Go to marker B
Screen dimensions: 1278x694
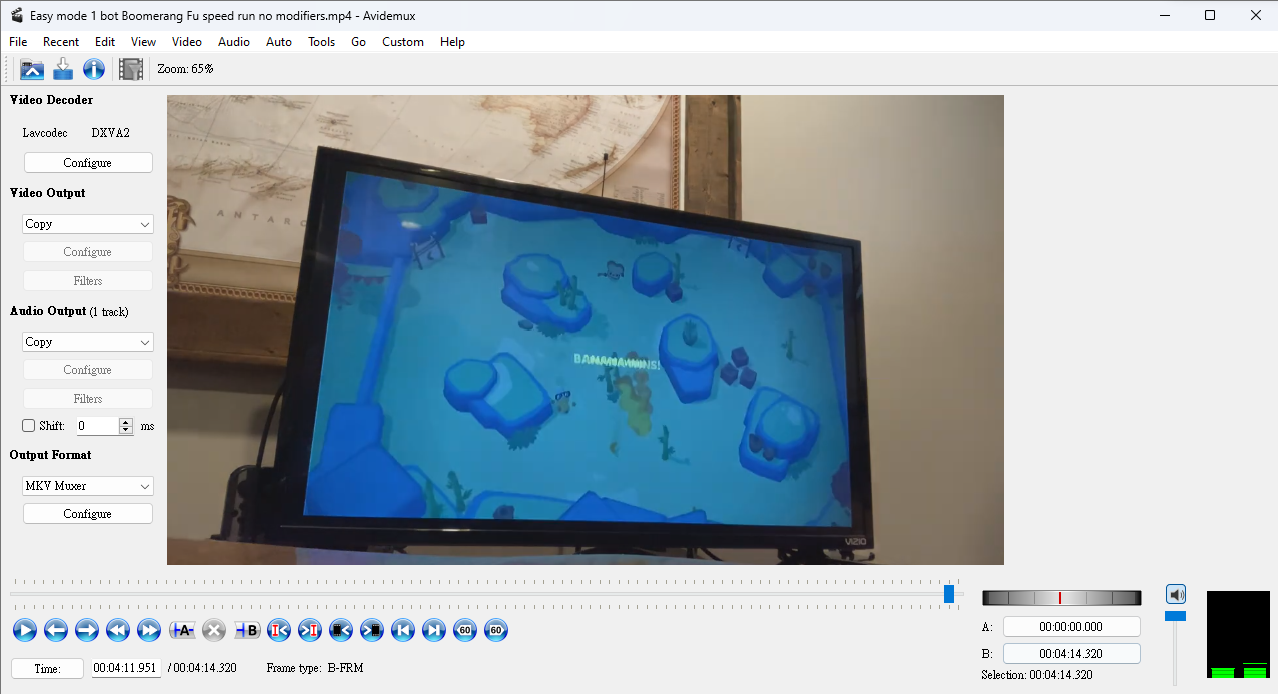tap(310, 630)
